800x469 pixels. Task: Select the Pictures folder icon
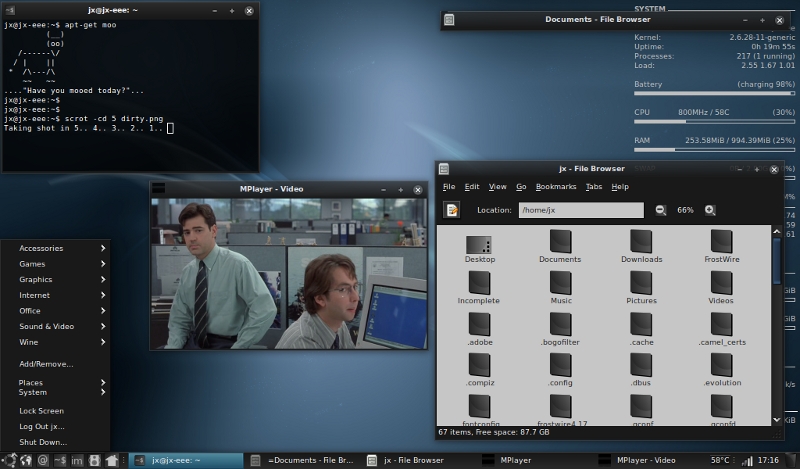[x=641, y=283]
